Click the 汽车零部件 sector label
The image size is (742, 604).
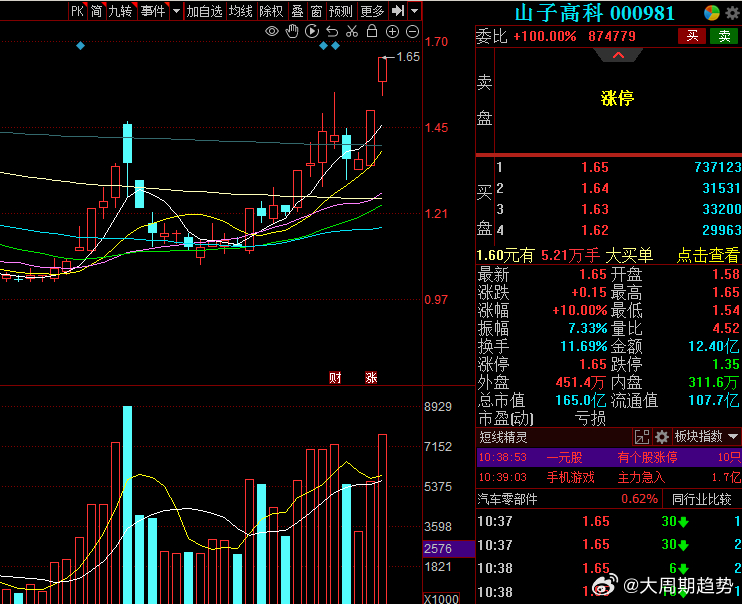click(507, 499)
